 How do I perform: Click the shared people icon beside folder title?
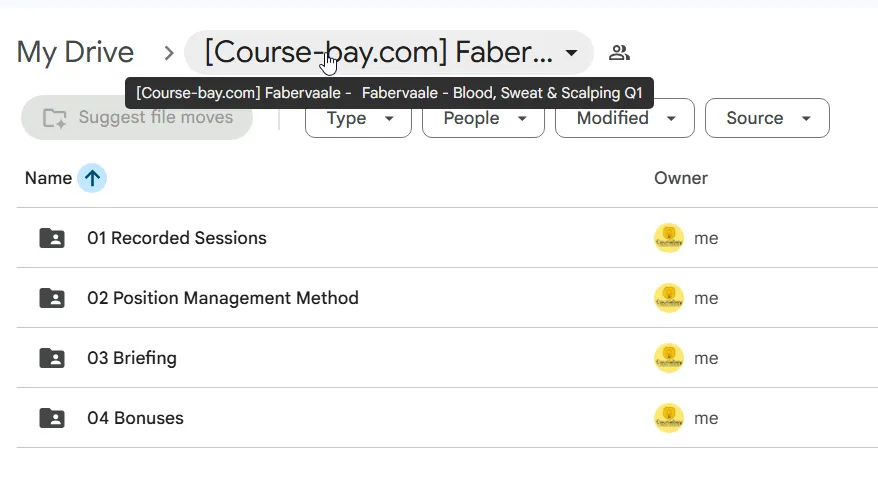pos(619,53)
